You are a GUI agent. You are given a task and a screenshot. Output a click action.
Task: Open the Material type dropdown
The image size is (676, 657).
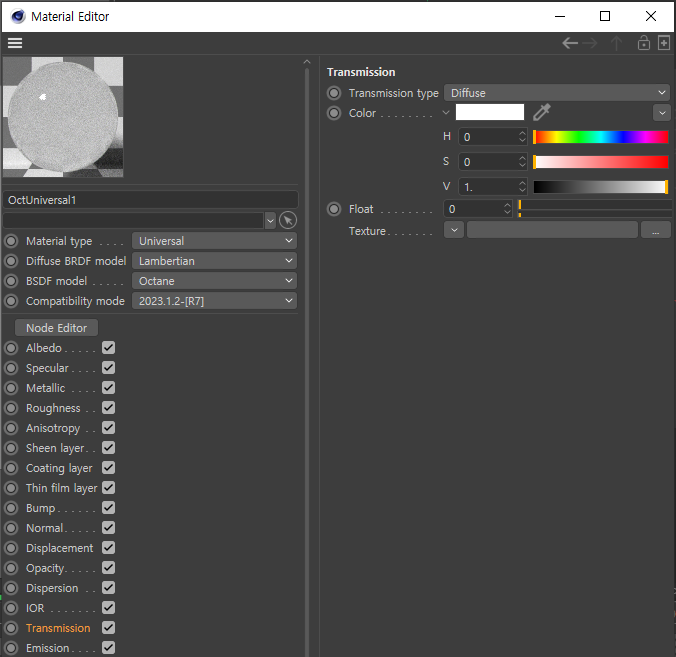coord(214,241)
